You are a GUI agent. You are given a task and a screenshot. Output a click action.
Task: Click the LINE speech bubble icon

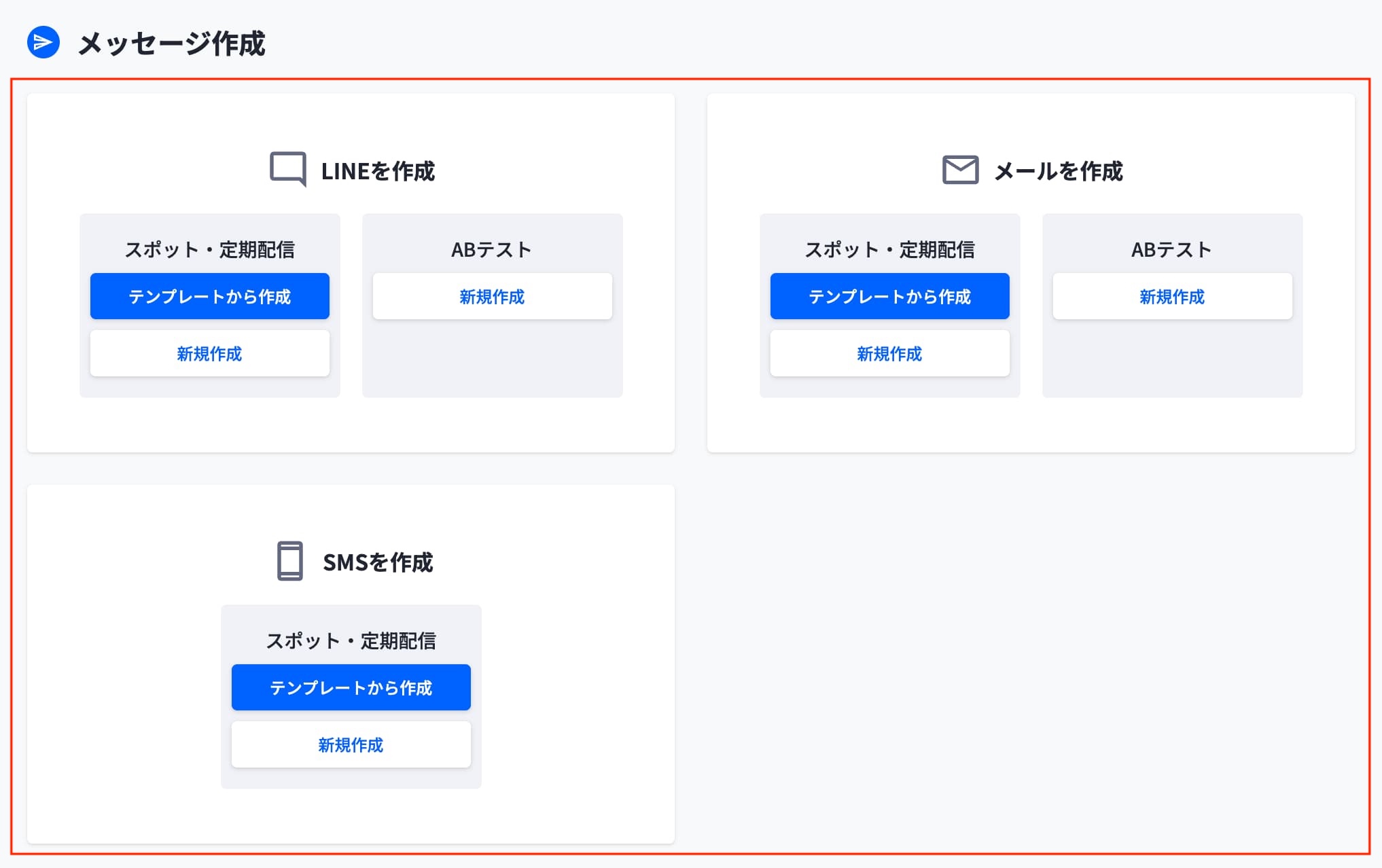288,169
